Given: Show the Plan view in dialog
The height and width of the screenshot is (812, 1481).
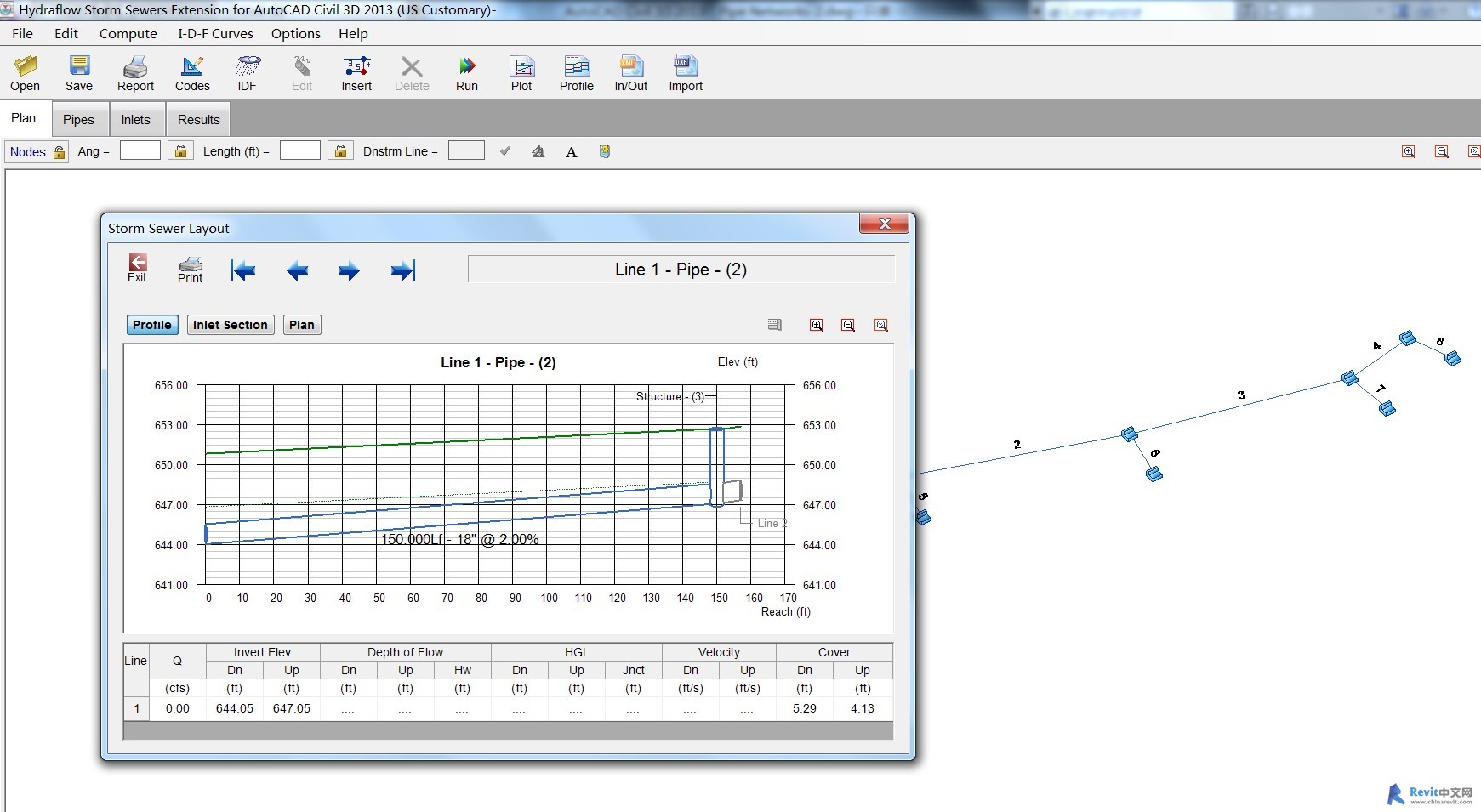Looking at the screenshot, I should 302,325.
